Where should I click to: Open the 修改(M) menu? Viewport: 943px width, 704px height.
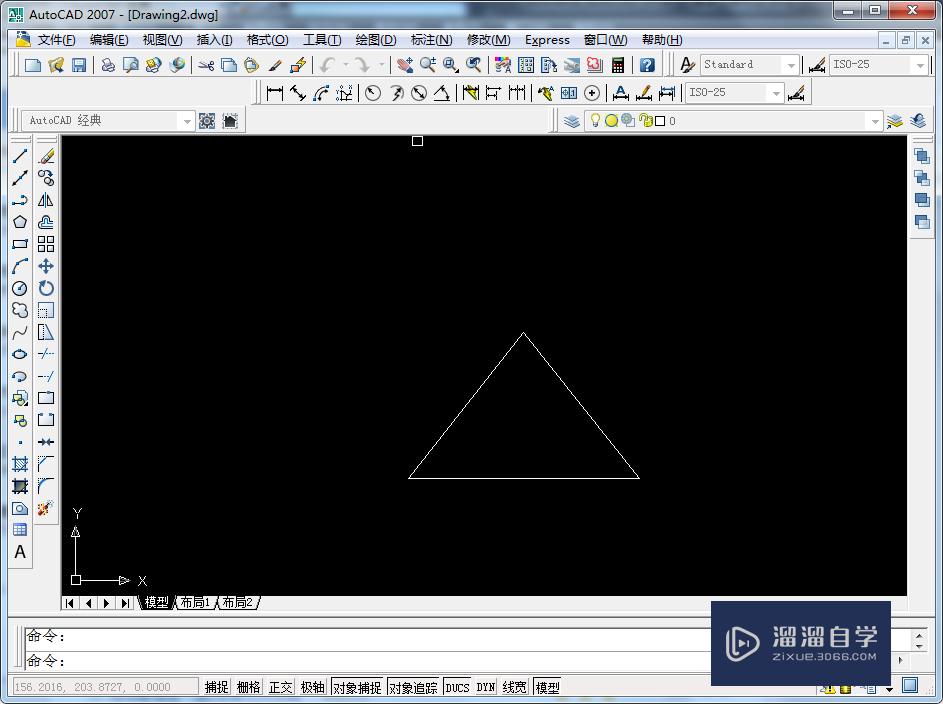tap(489, 40)
